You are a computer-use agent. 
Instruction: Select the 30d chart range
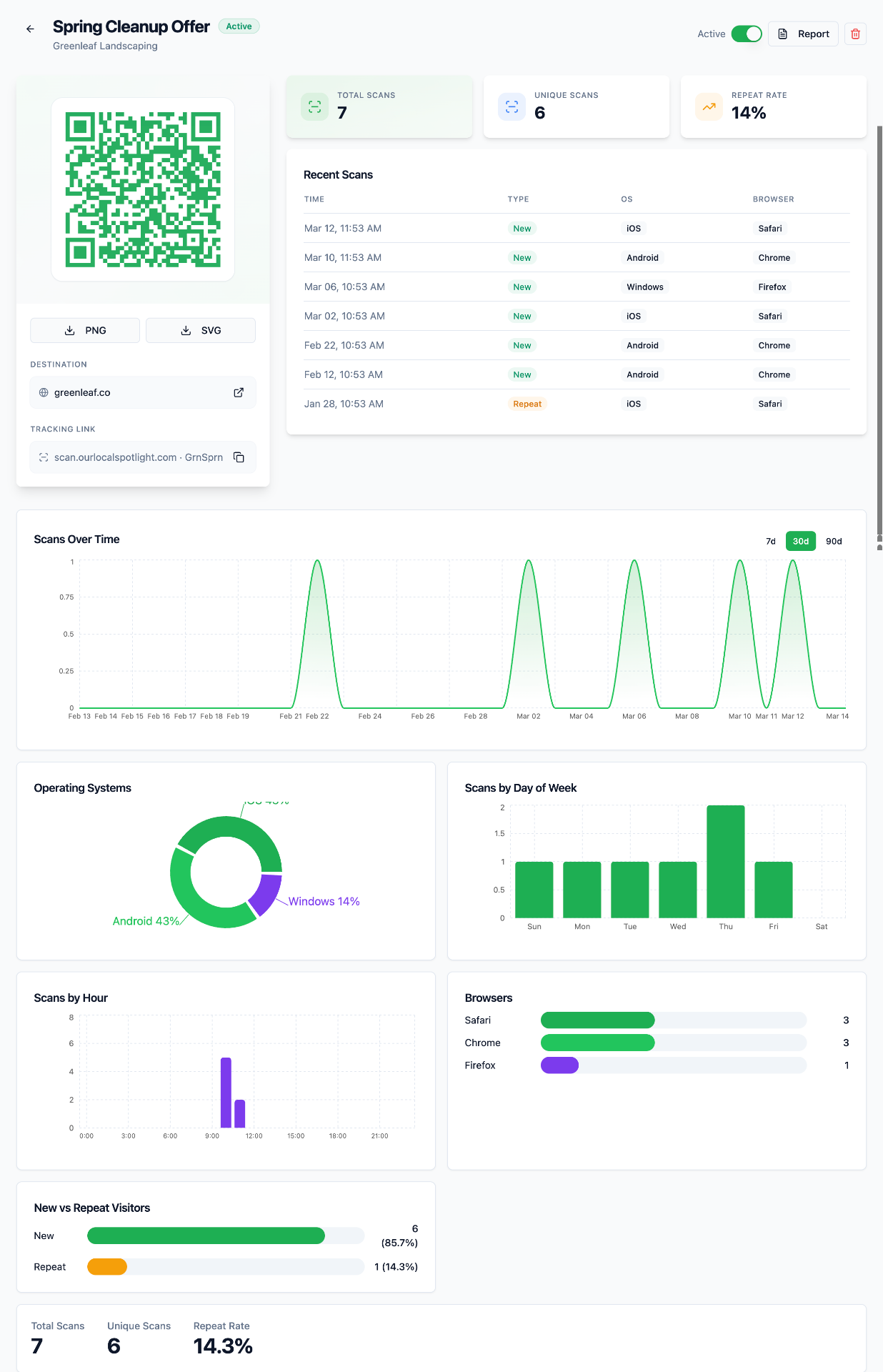click(801, 541)
